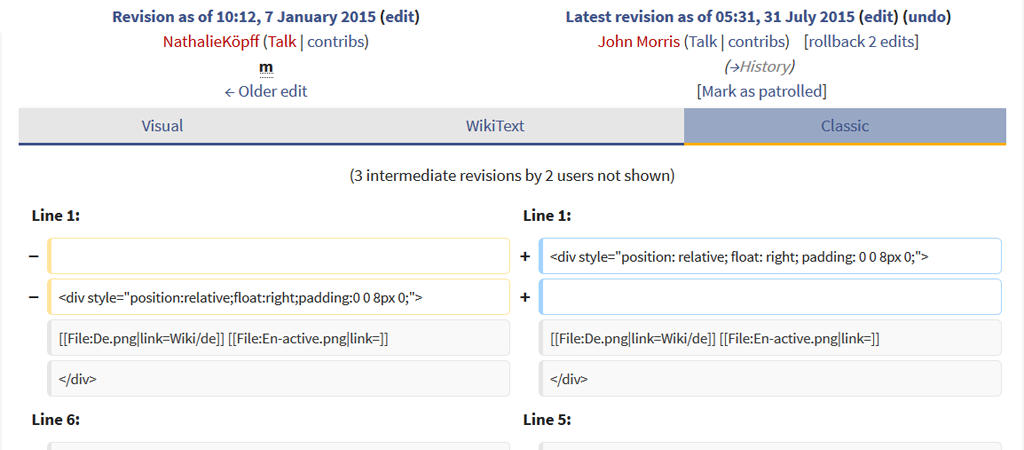The height and width of the screenshot is (450, 1024).
Task: Open the 10:12, 7 January 2015 revision
Action: click(243, 17)
